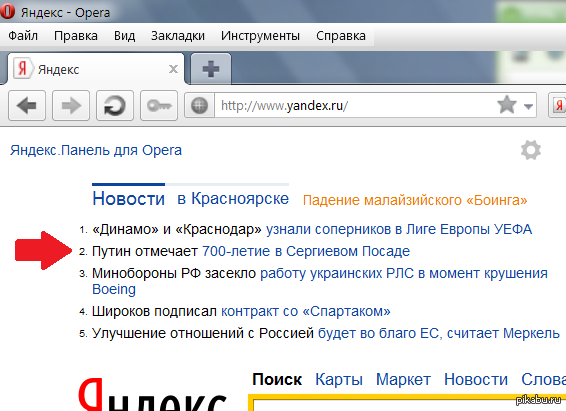Click the globe site info badge

(199, 105)
